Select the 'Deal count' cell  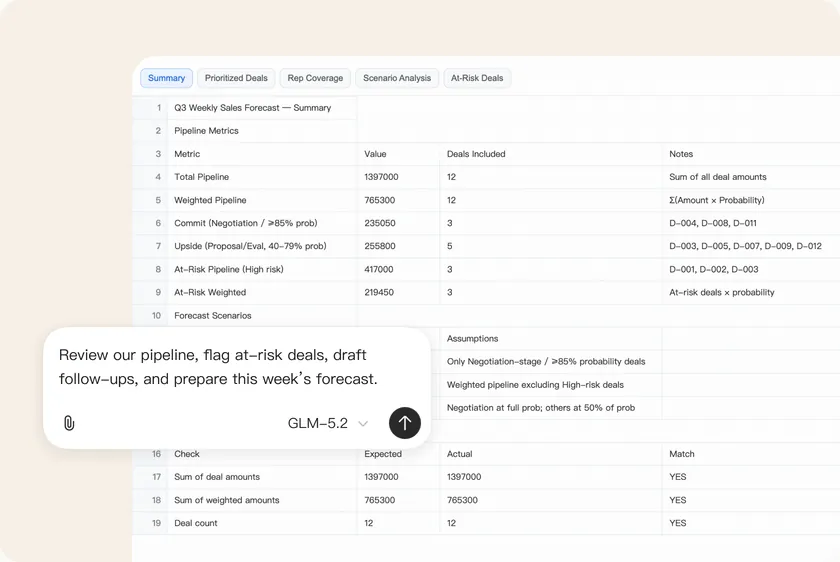(262, 523)
